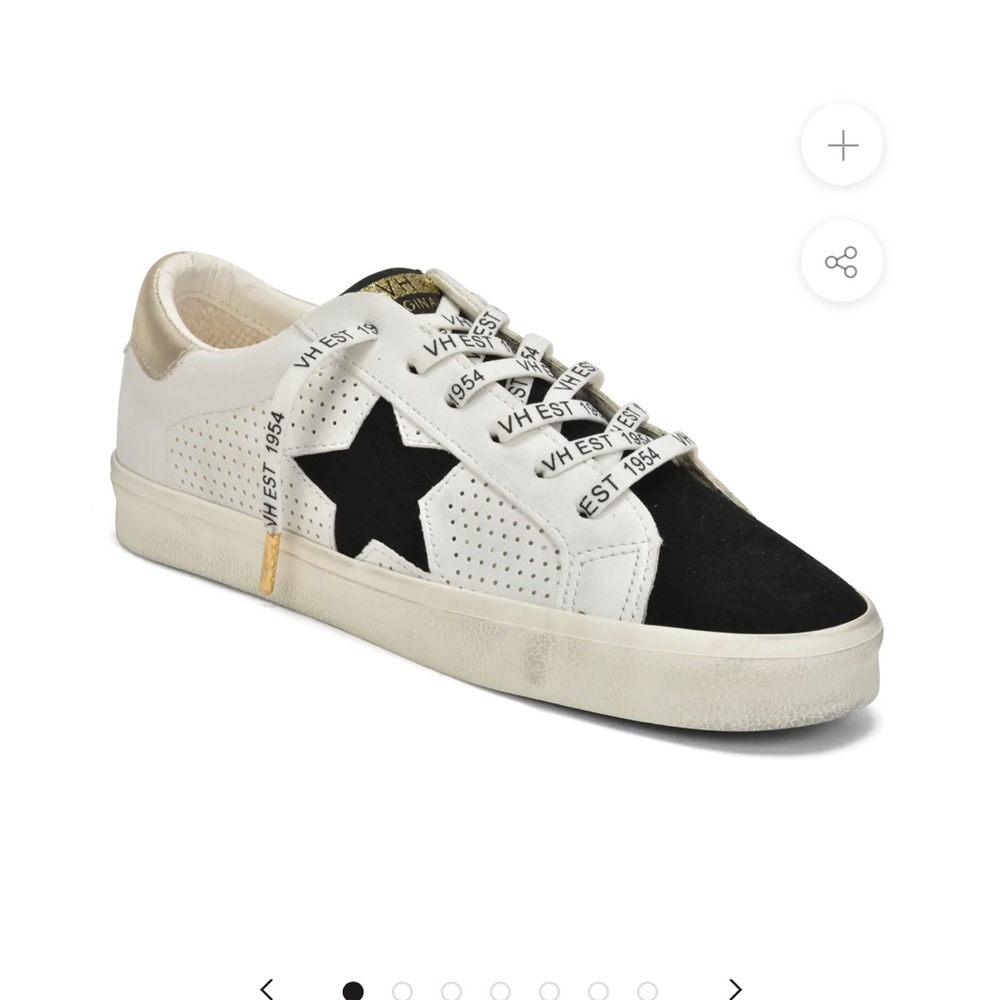
Task: Click the distressed cream sole
Action: point(497,638)
